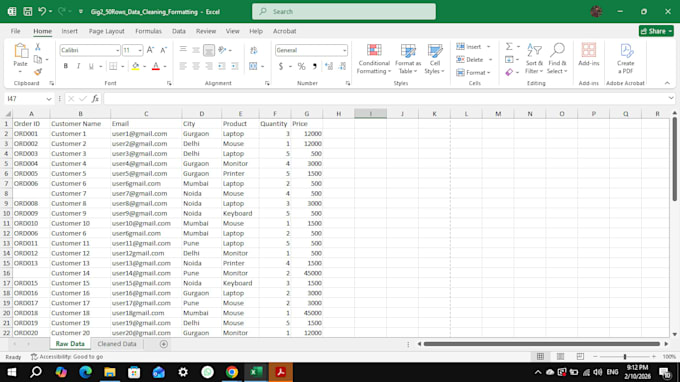
Task: Open the File menu
Action: [x=16, y=31]
